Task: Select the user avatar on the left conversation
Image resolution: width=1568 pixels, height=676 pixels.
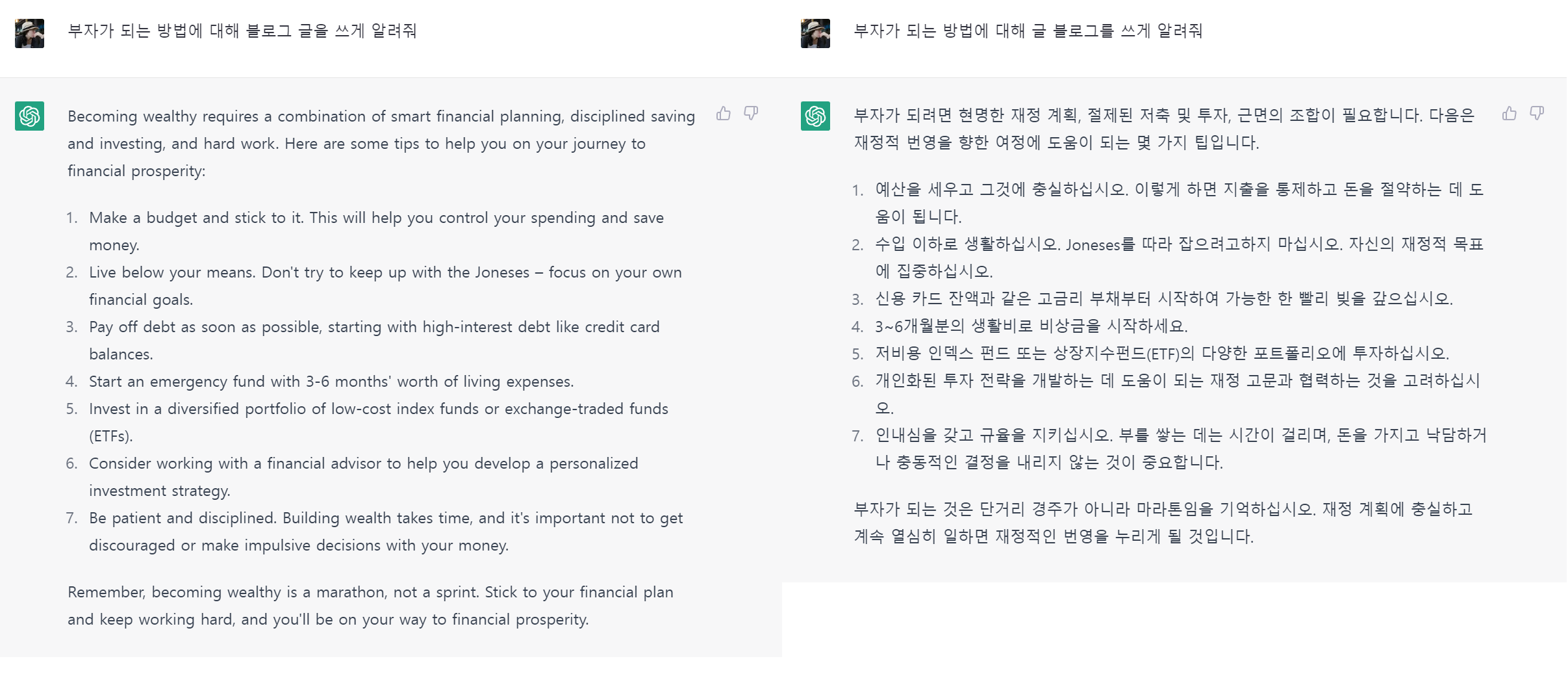Action: point(29,32)
